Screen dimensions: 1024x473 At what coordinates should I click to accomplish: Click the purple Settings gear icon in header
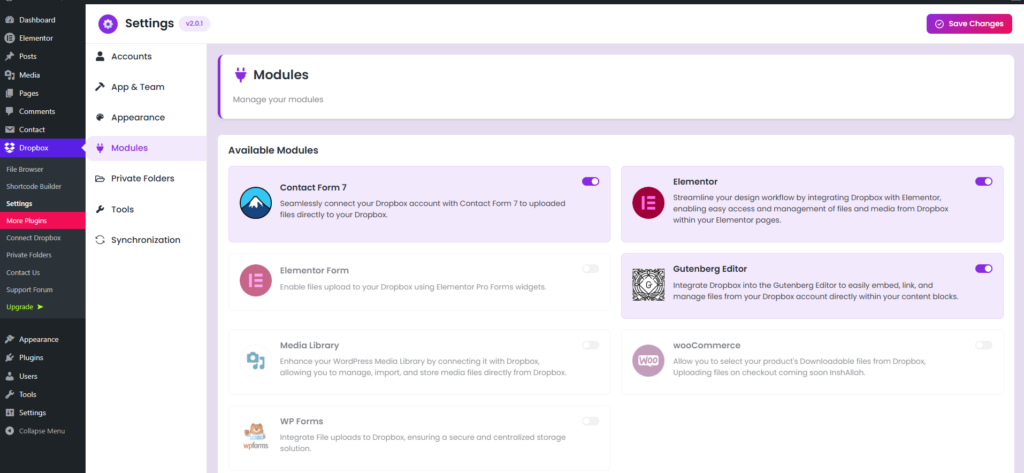[108, 24]
